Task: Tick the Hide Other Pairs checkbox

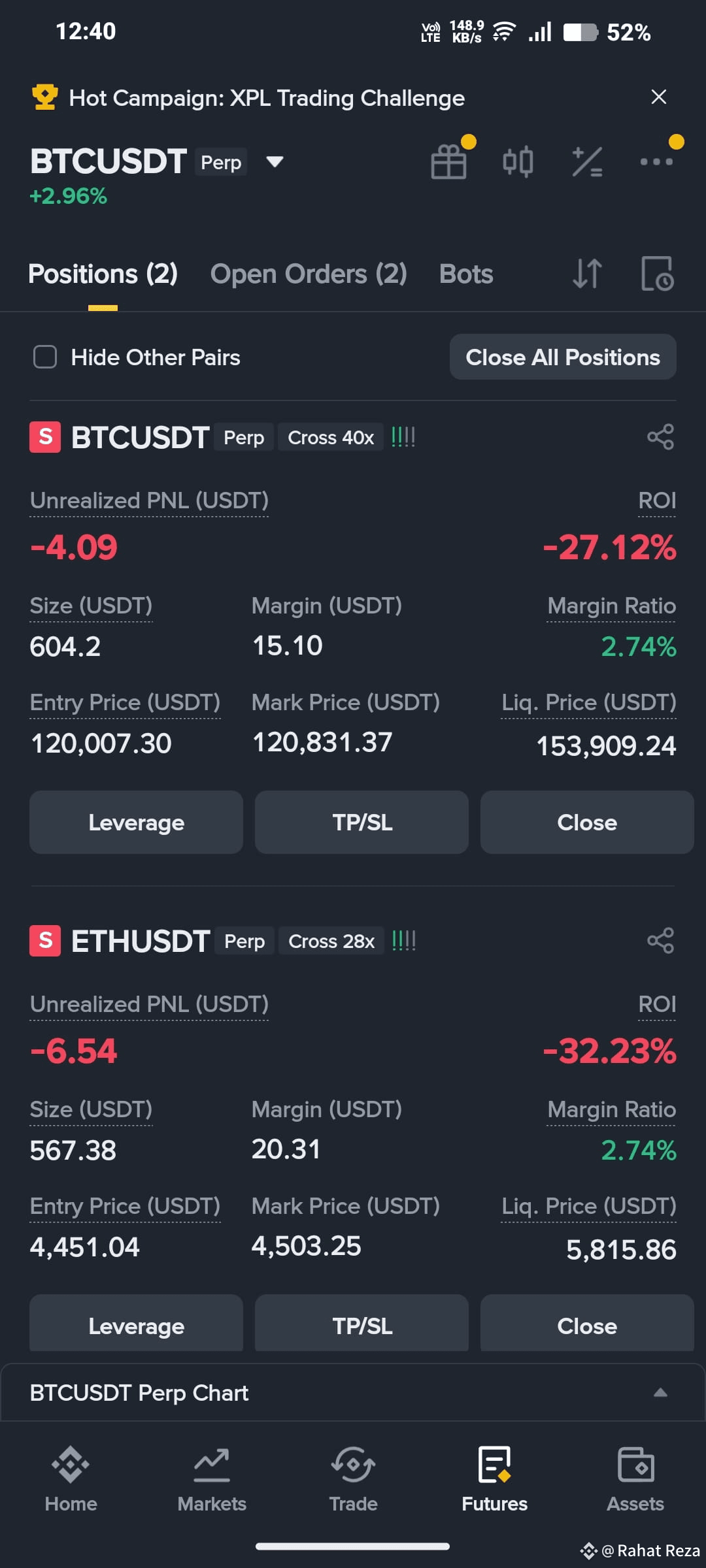Action: [45, 357]
